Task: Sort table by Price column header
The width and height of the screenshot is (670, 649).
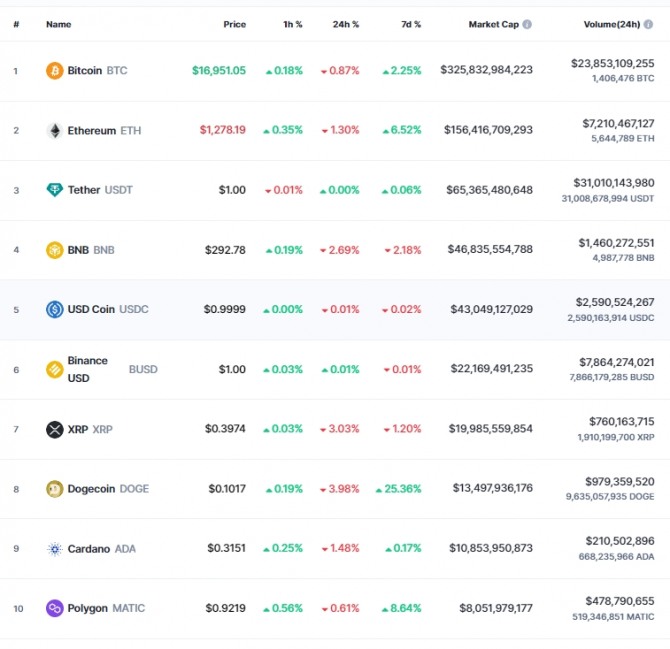Action: pos(235,24)
